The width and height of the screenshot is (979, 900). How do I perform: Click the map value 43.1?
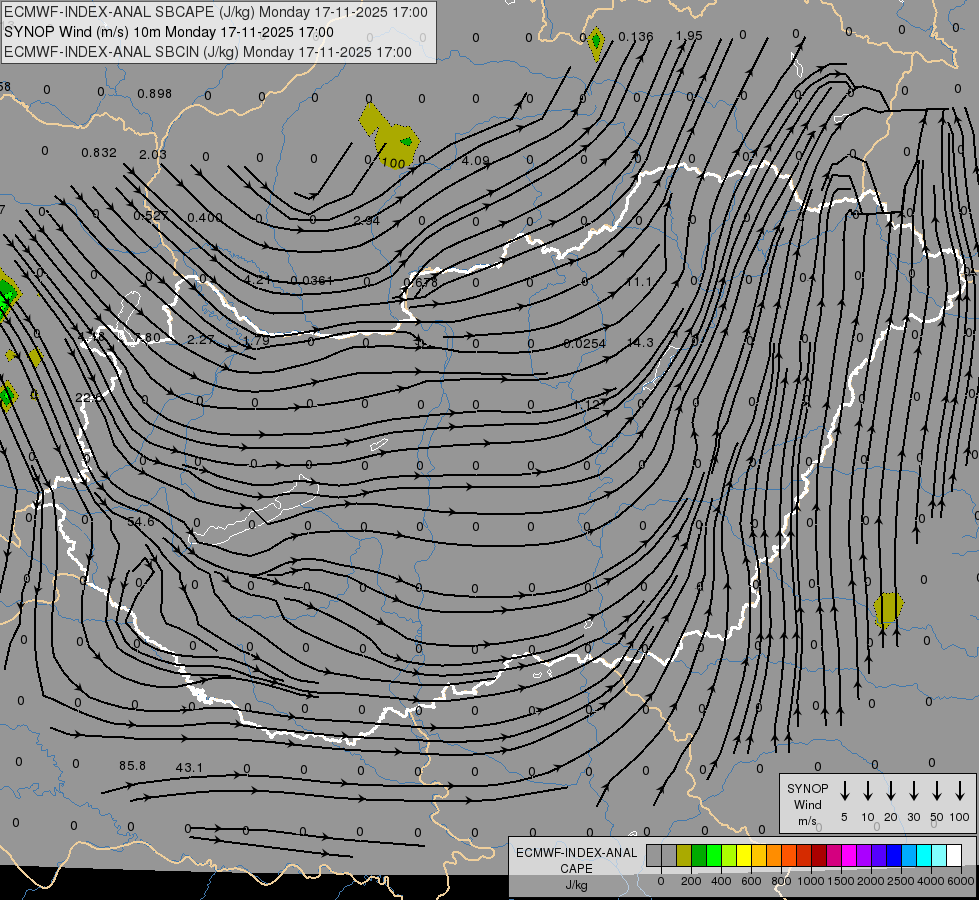tap(189, 767)
